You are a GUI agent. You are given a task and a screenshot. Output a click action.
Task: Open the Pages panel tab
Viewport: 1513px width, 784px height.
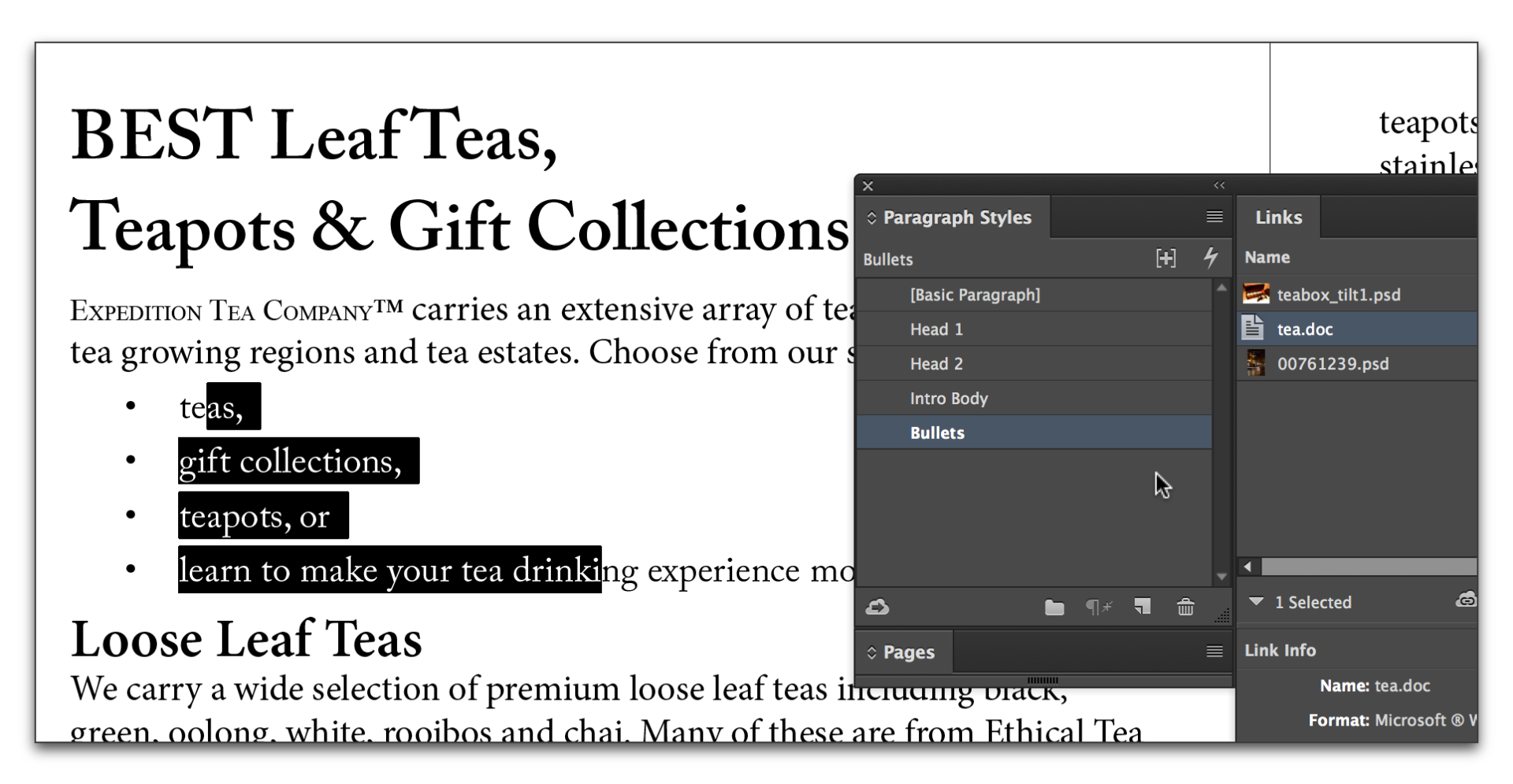pos(908,652)
